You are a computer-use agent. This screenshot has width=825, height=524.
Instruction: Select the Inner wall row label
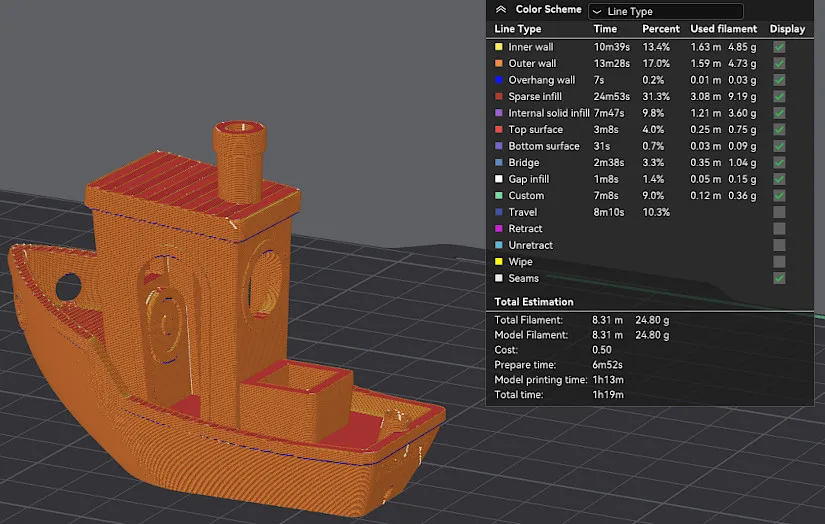click(x=530, y=47)
